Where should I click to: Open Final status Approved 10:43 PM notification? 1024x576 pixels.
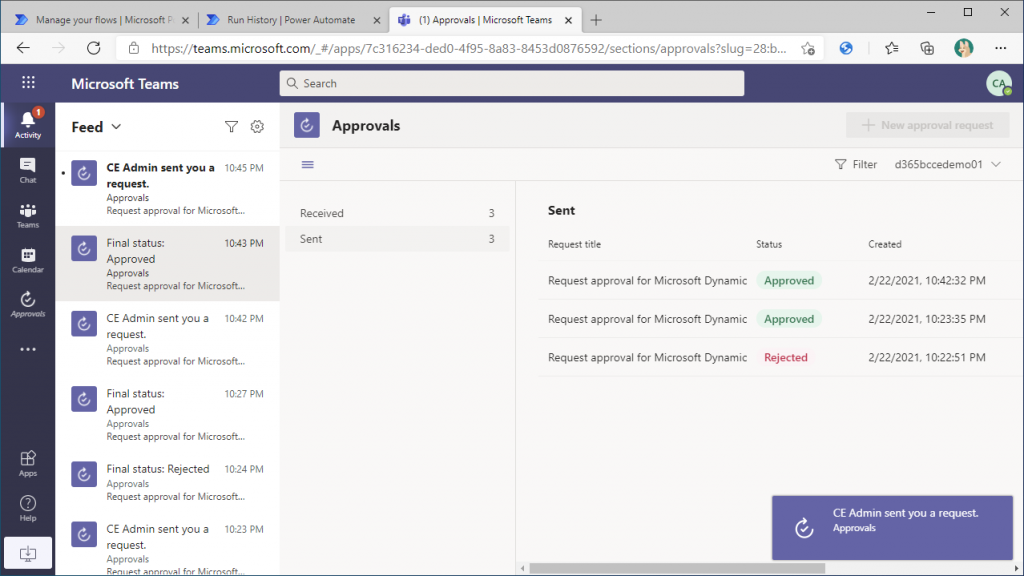[168, 264]
